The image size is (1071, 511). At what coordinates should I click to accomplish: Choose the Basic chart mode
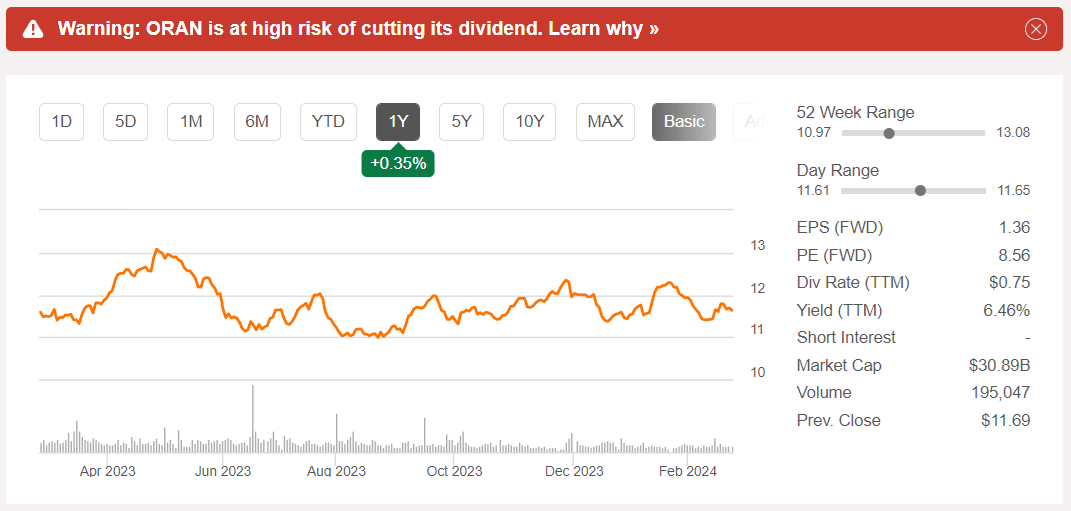(x=684, y=122)
